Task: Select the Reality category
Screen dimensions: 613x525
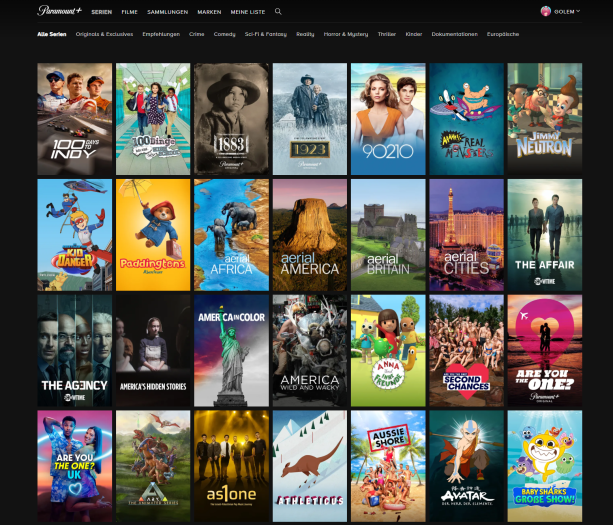Action: pos(305,34)
